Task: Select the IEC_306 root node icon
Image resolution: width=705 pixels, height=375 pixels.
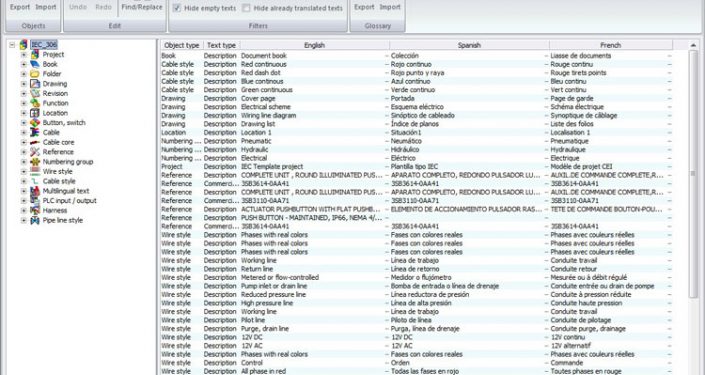Action: [x=23, y=45]
